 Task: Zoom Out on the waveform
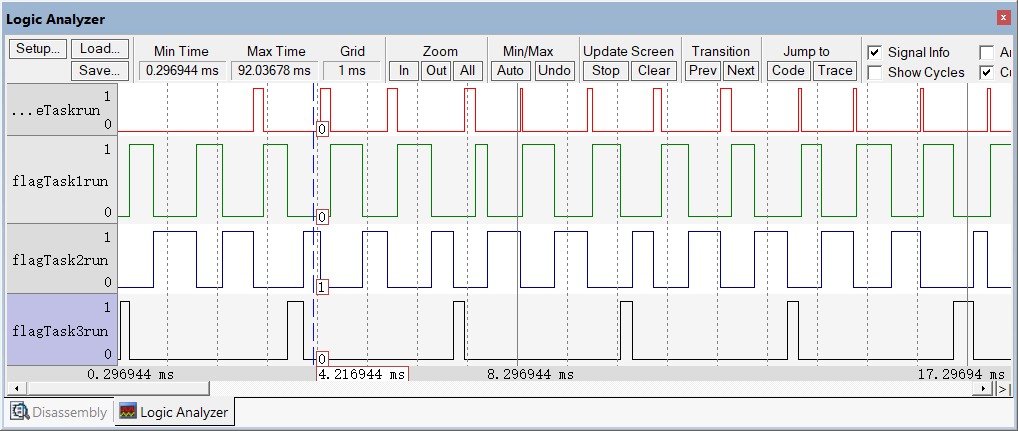tap(436, 71)
